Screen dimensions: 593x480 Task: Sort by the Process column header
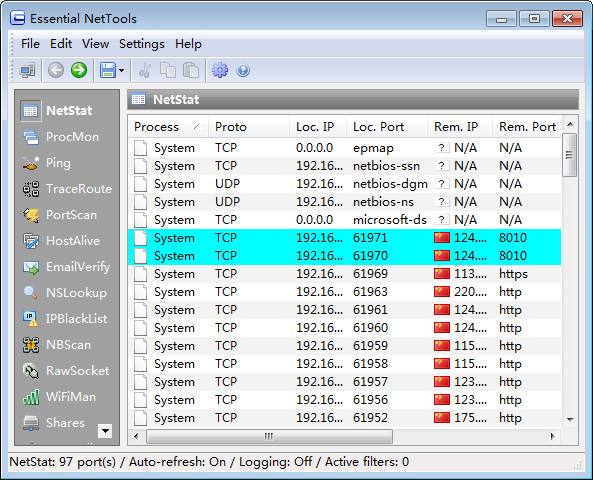tap(168, 127)
